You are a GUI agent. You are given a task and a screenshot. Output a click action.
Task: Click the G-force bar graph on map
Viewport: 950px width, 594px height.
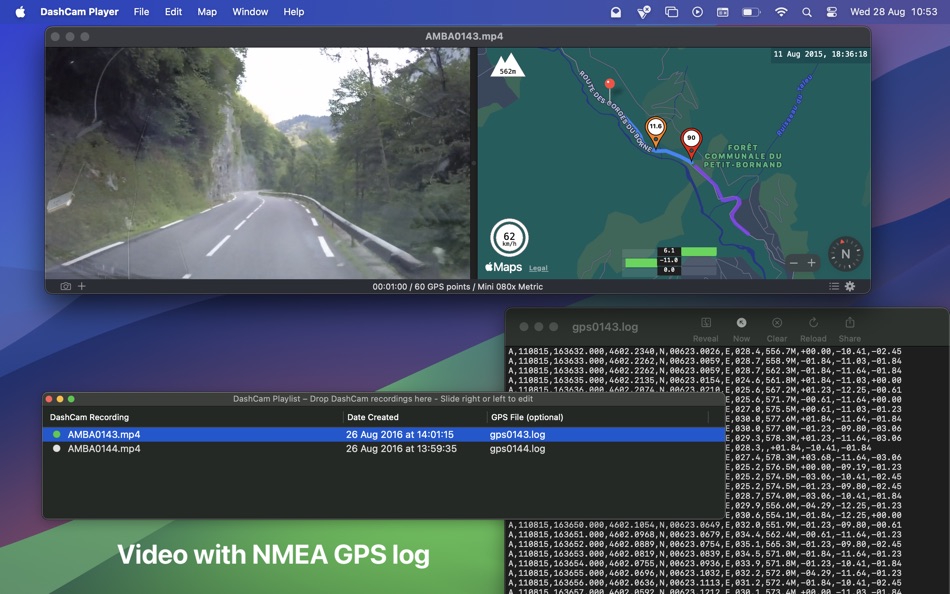click(671, 260)
